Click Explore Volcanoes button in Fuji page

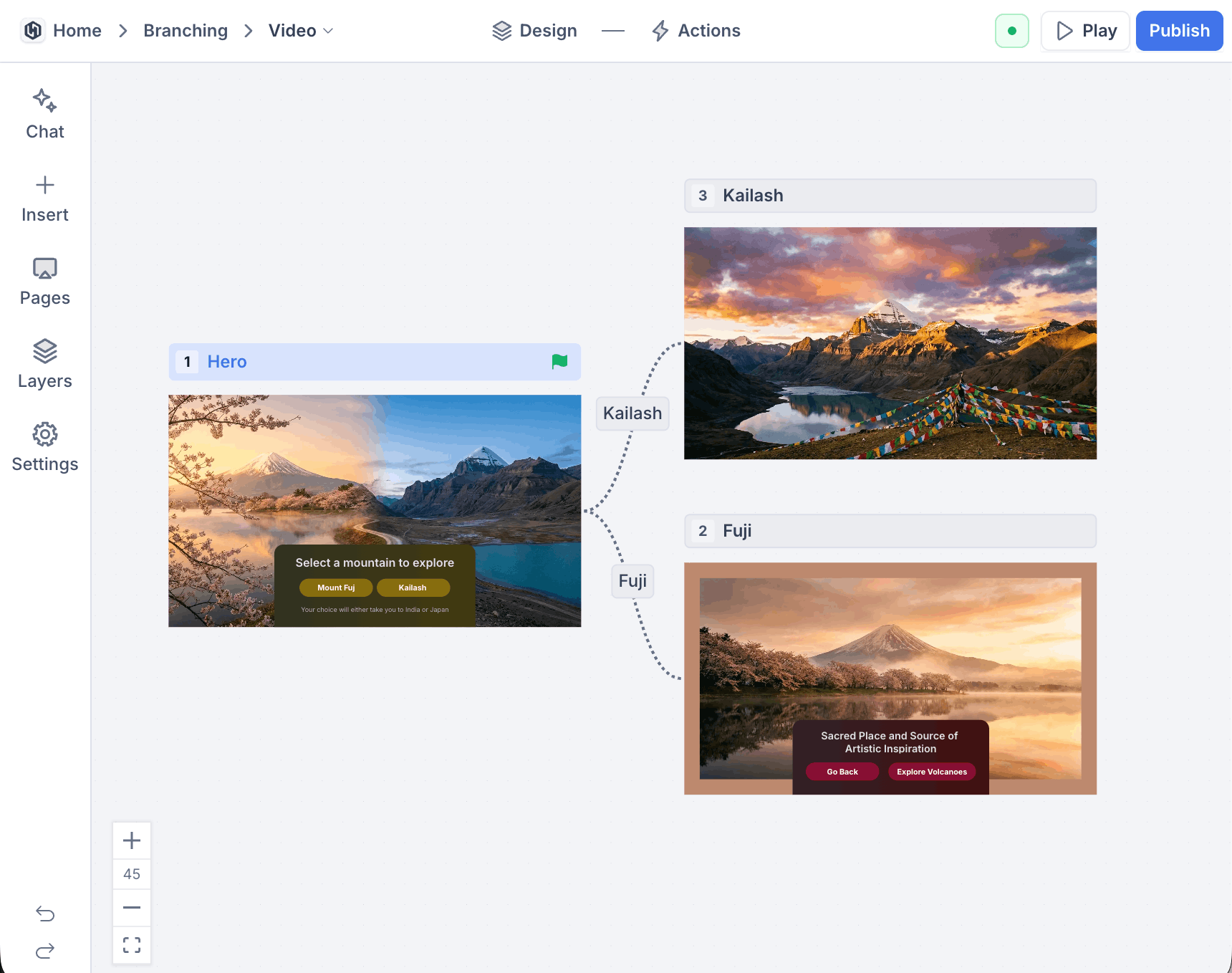[932, 772]
